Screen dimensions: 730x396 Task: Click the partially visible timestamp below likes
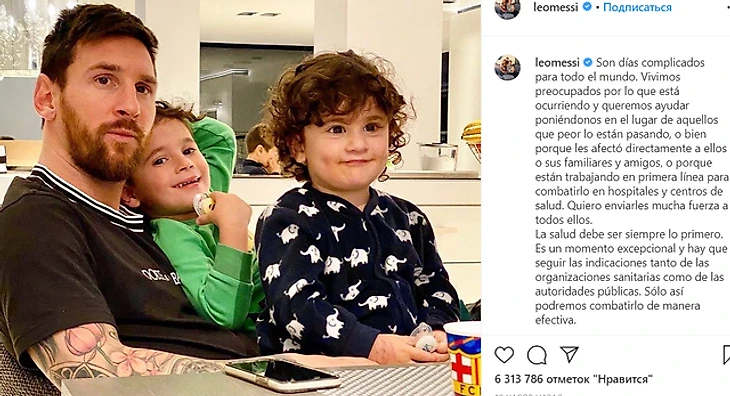coord(528,394)
